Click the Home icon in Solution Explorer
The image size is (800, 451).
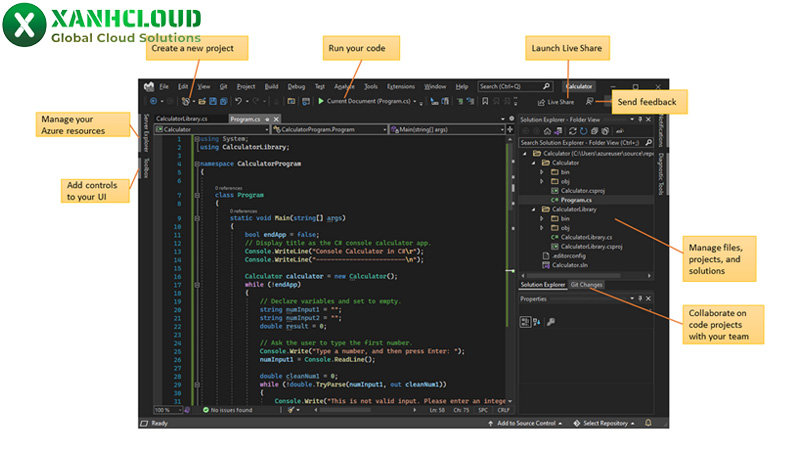click(547, 131)
